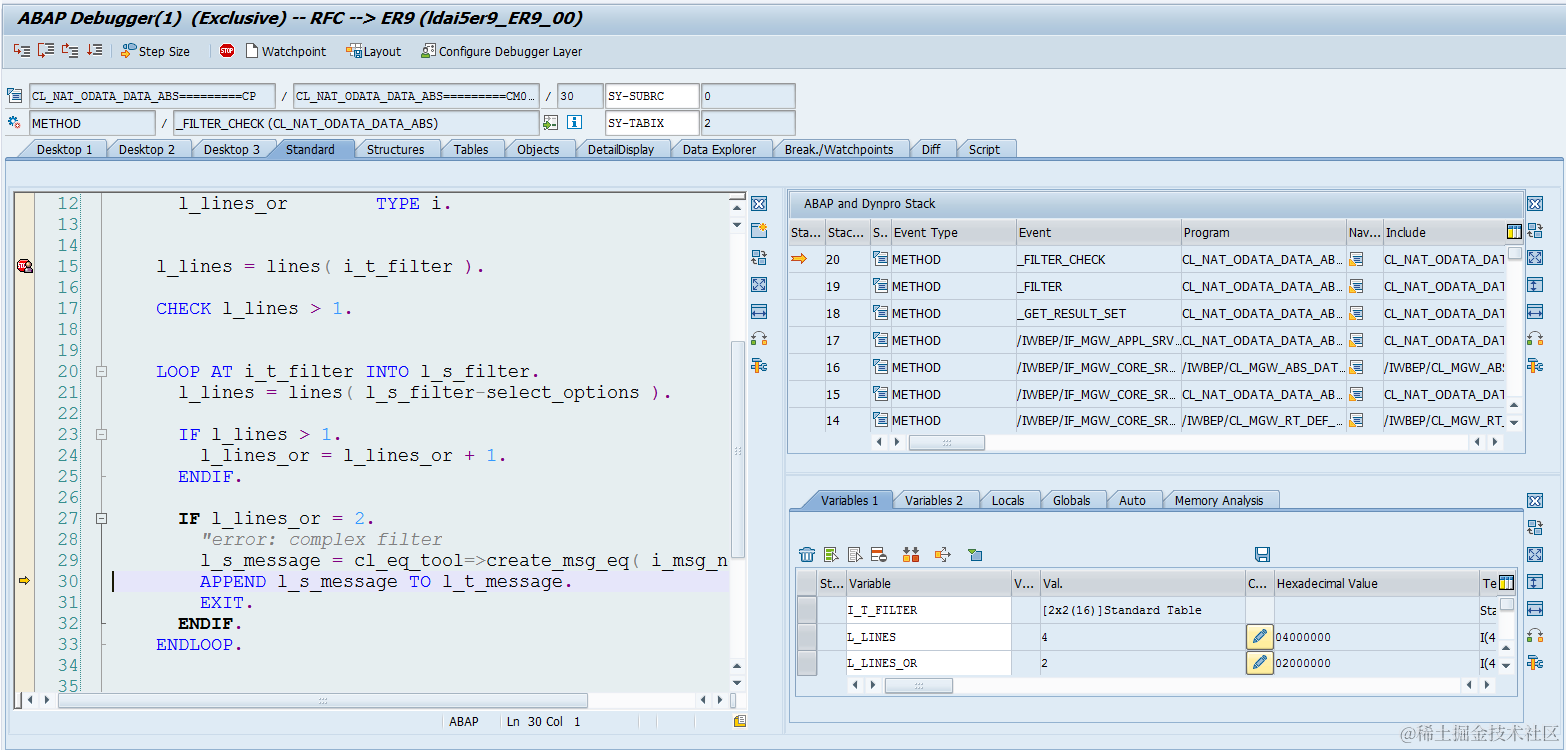The height and width of the screenshot is (750, 1566).
Task: Click the navigate-to-source icon after _FILTER_CHECK field
Action: coord(550,123)
